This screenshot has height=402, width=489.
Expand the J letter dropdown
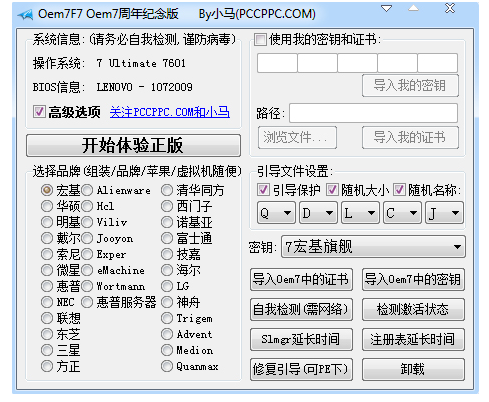[444, 213]
